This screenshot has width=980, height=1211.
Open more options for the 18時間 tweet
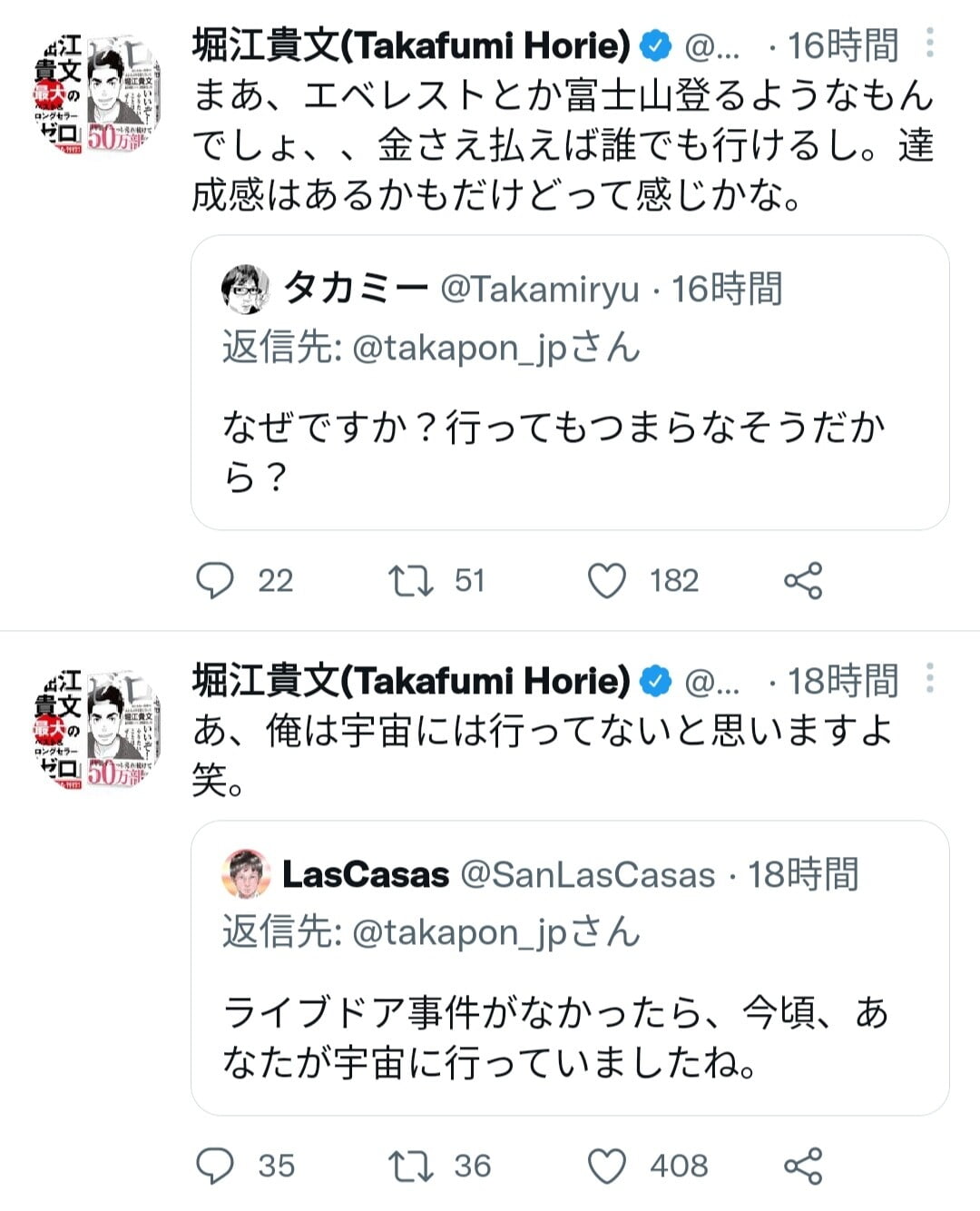tap(930, 679)
